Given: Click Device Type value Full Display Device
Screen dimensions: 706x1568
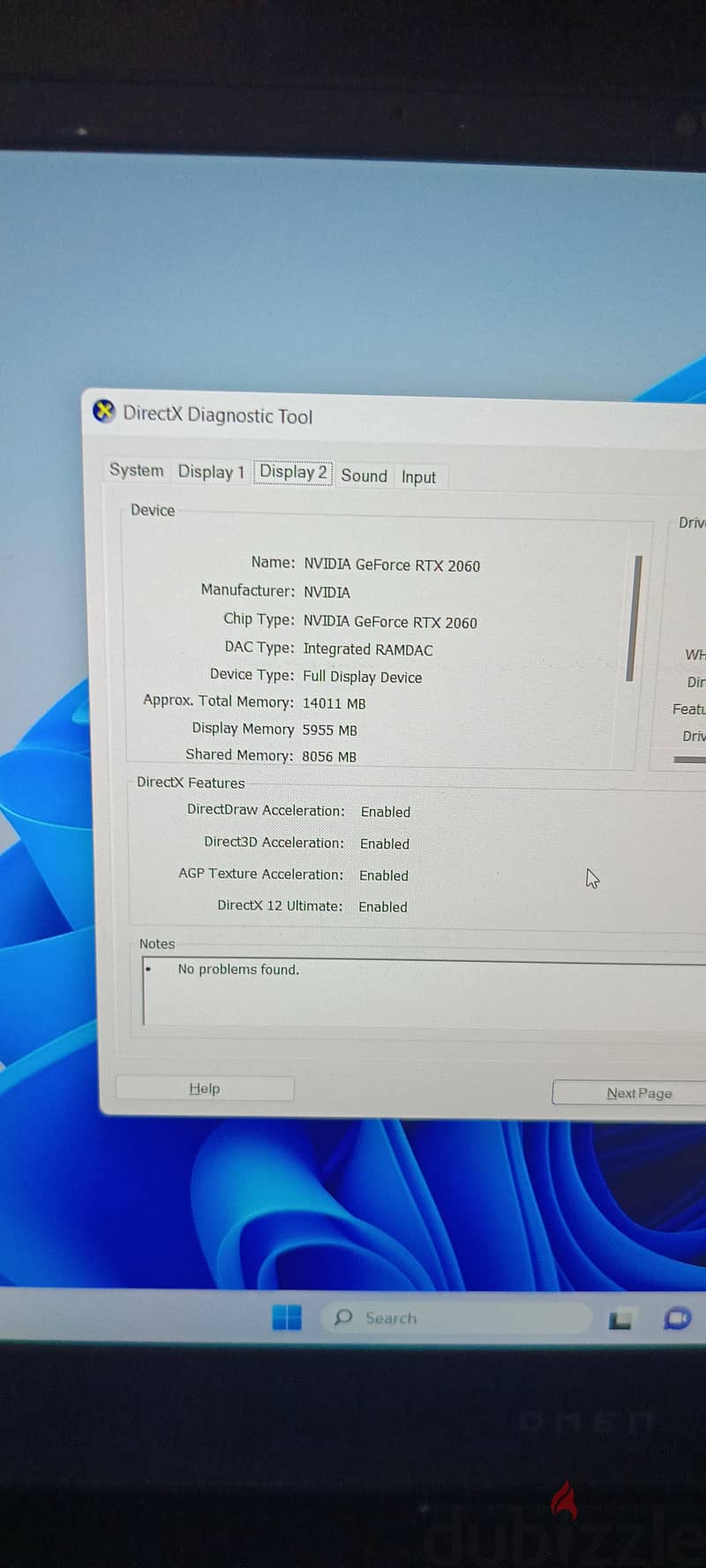Looking at the screenshot, I should pyautogui.click(x=363, y=677).
